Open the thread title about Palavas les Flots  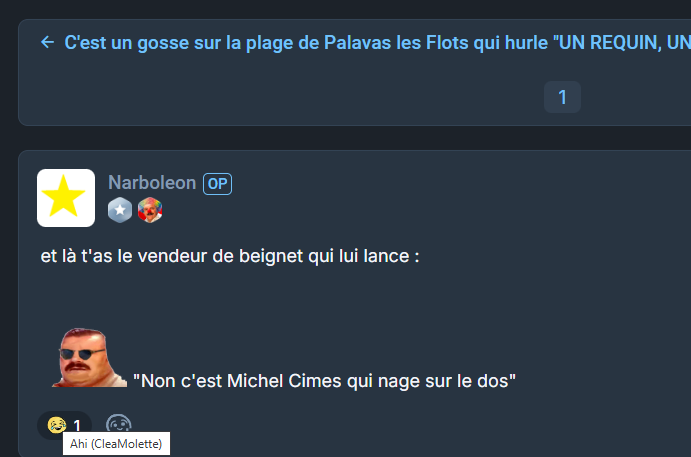click(377, 43)
